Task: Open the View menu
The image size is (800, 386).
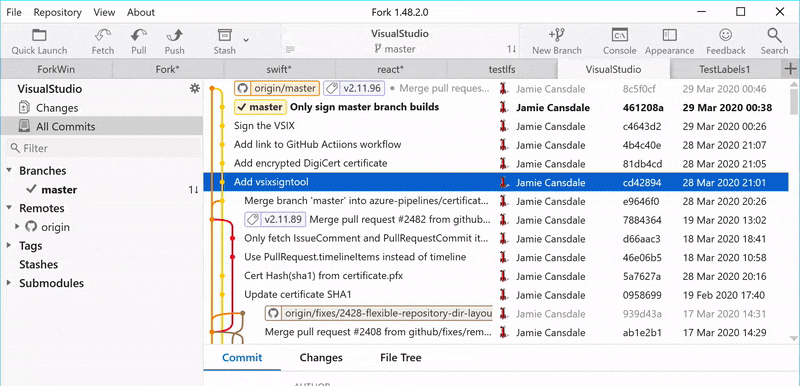Action: [x=104, y=12]
